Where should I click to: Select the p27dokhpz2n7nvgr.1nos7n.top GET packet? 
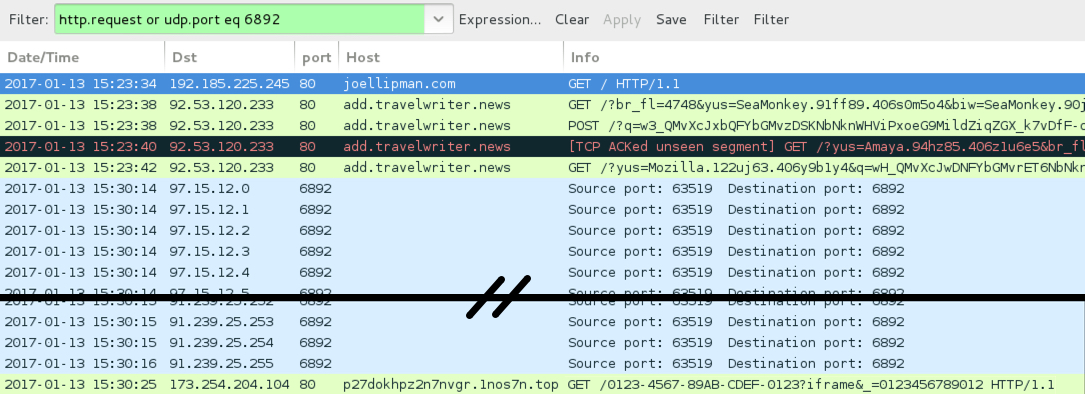542,384
